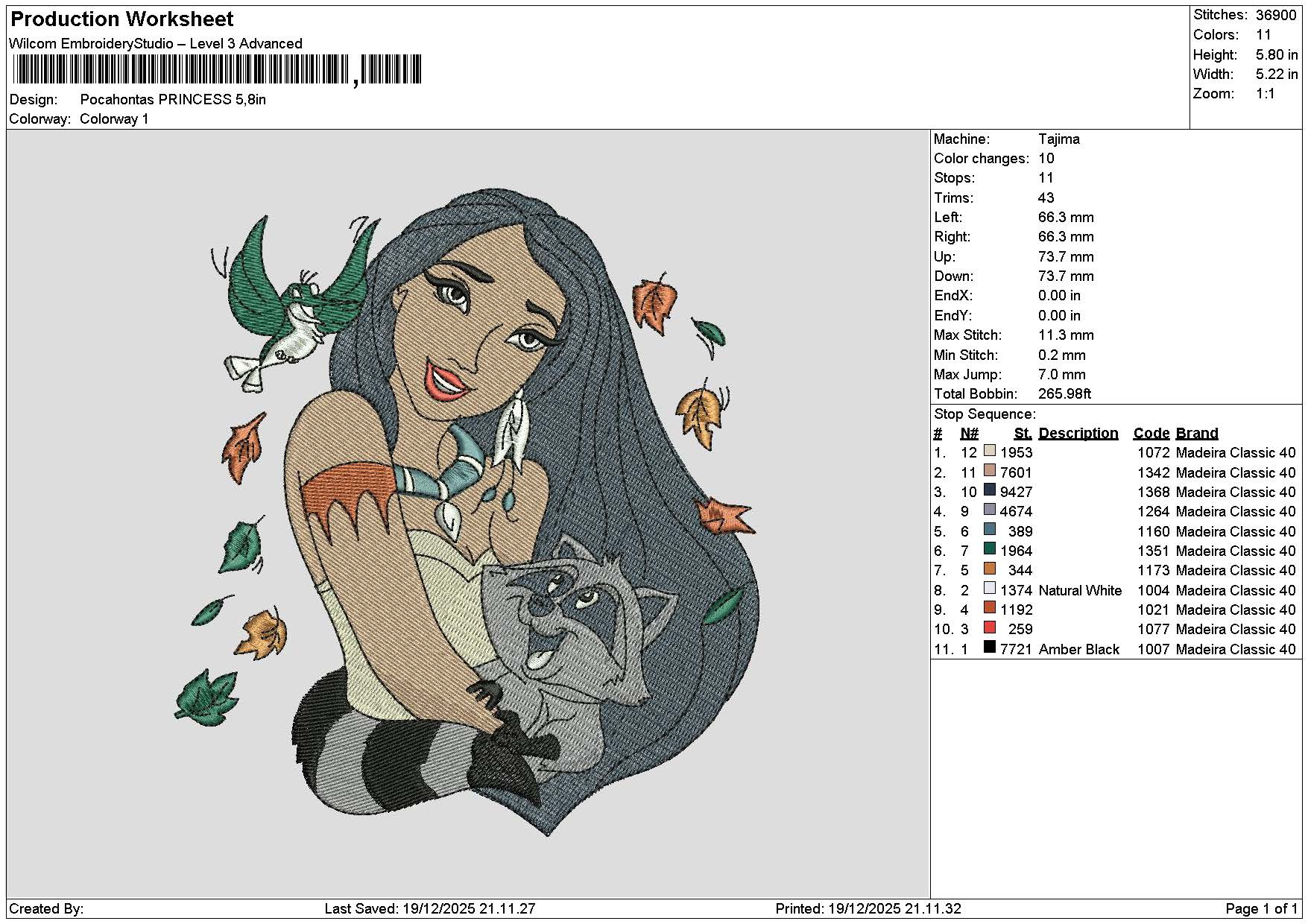Click the Total Bobbin value '265.98ft'
Viewport: 1308px width, 924px height.
[1064, 394]
